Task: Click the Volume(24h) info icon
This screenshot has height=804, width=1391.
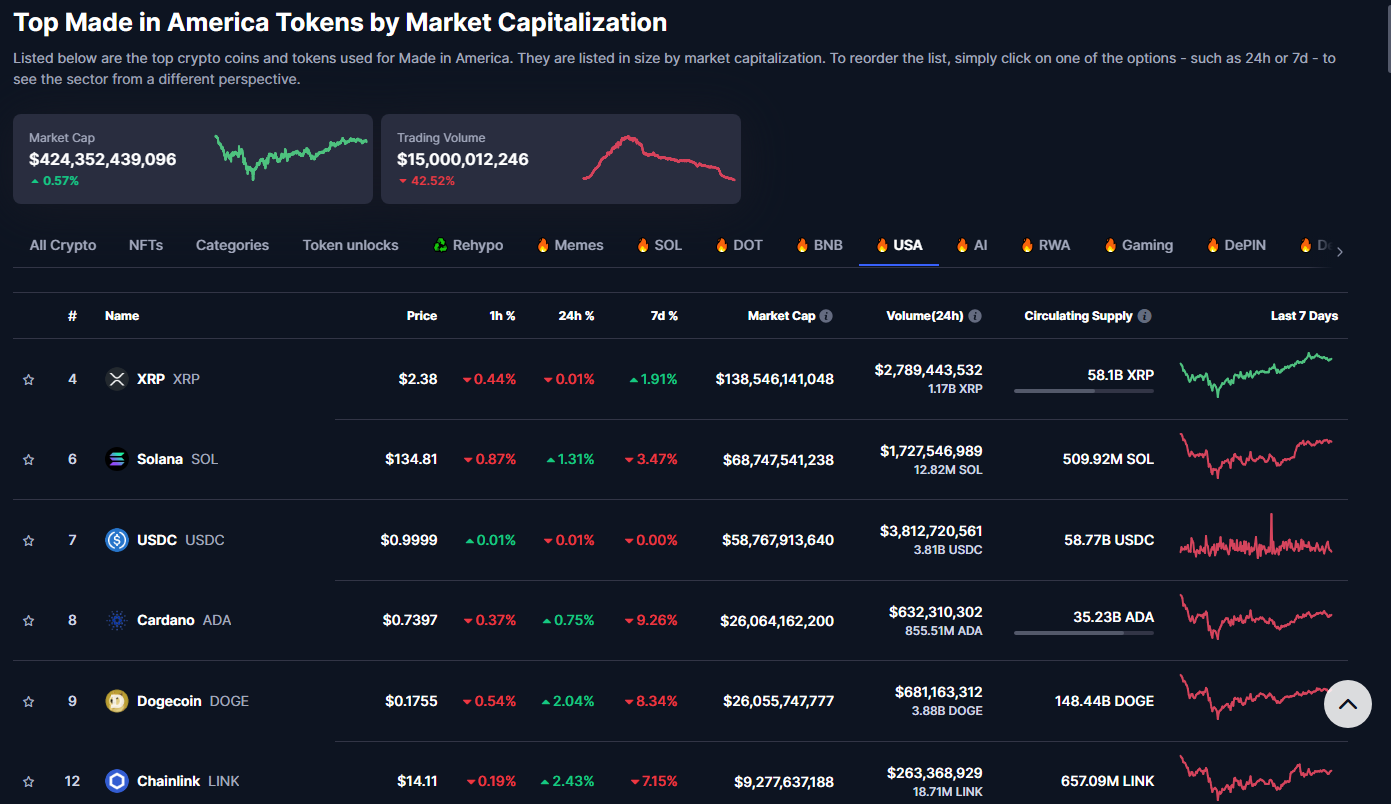Action: [x=975, y=316]
